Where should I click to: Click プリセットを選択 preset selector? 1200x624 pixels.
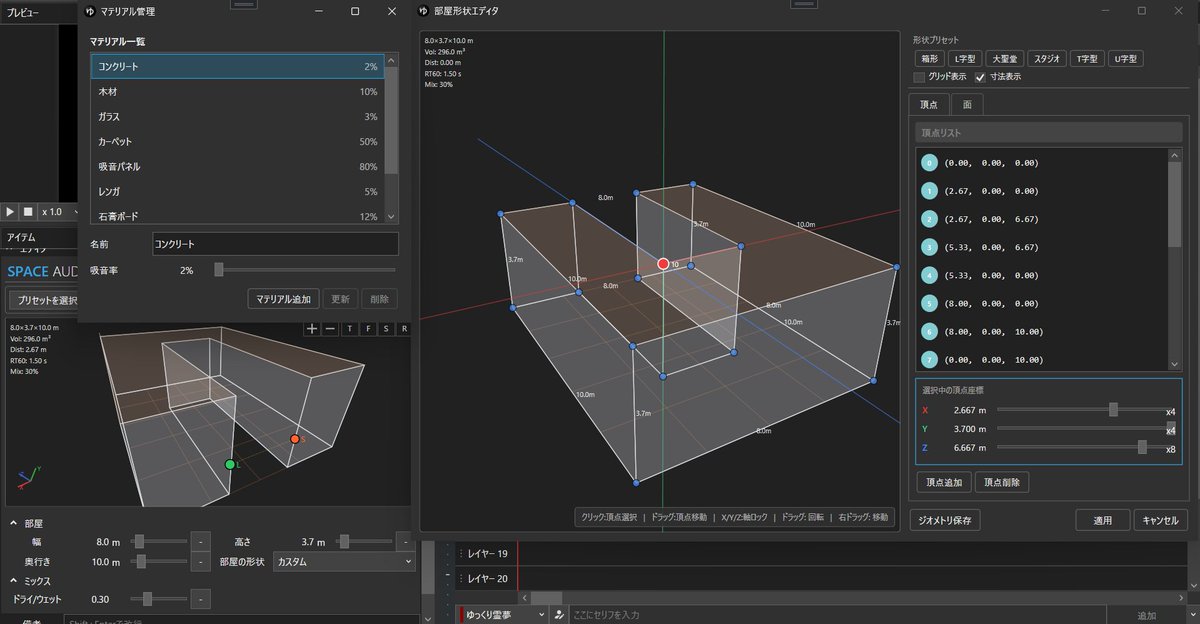(x=43, y=300)
